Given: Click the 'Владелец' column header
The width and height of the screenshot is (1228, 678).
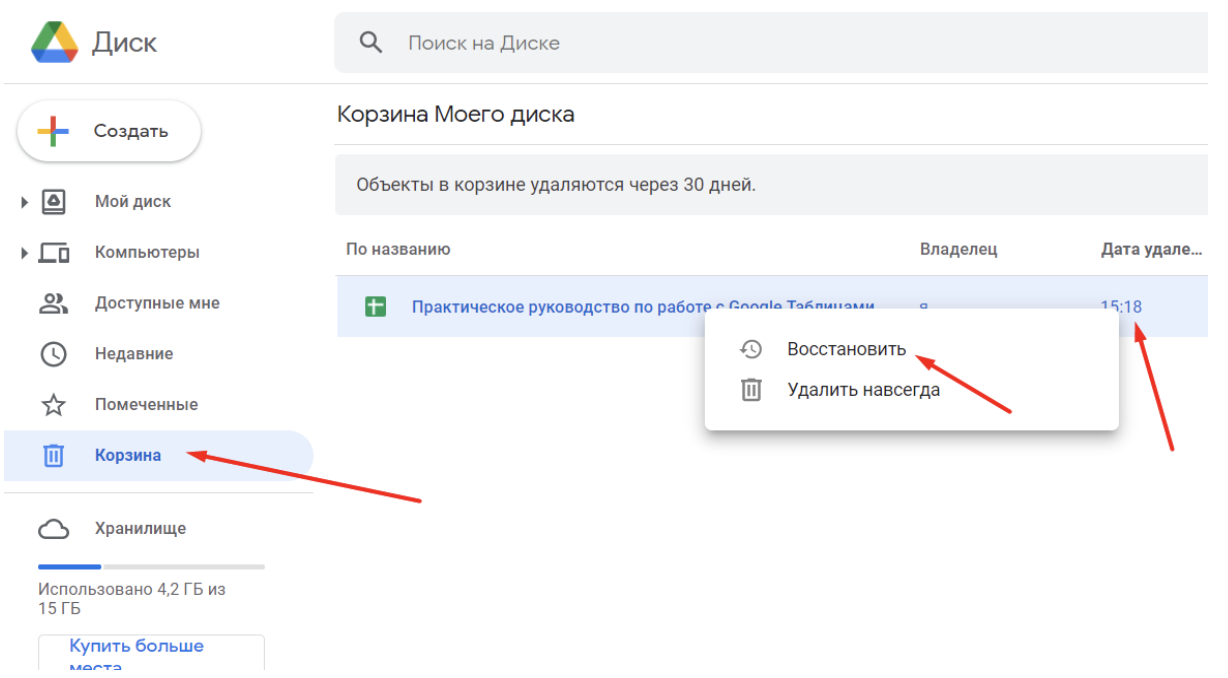Looking at the screenshot, I should tap(958, 249).
